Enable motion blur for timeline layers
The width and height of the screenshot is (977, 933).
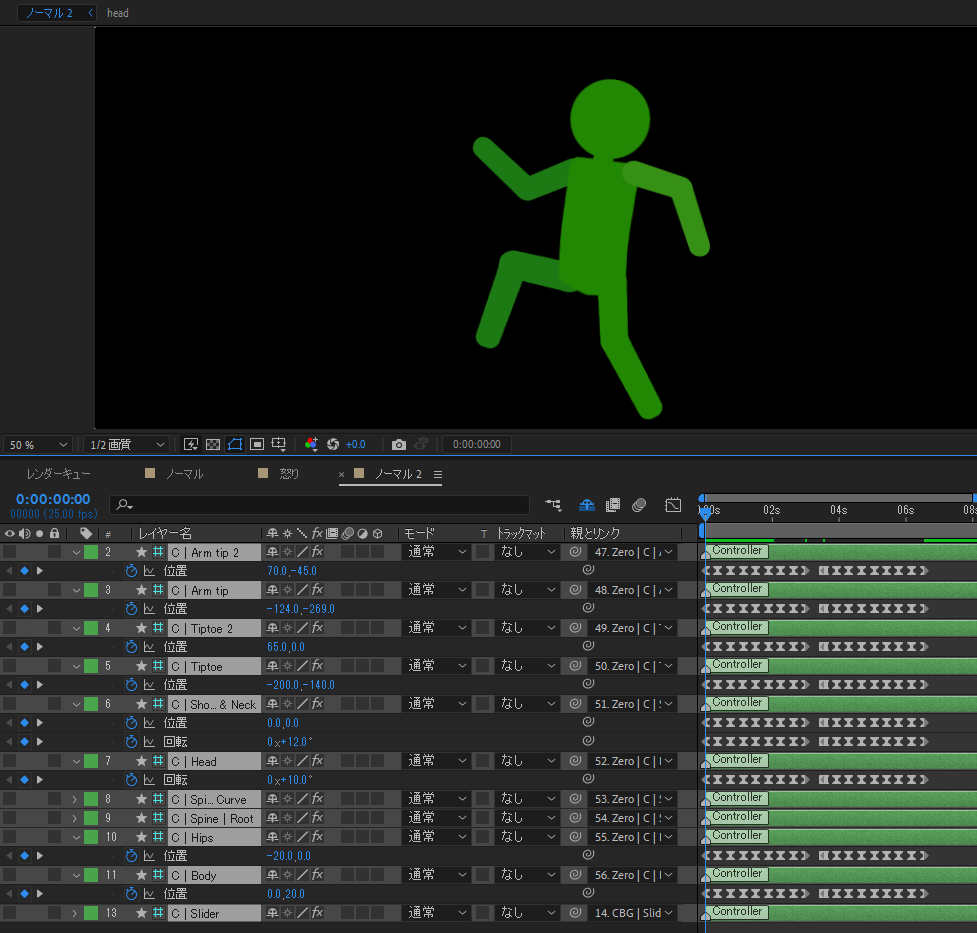click(639, 505)
